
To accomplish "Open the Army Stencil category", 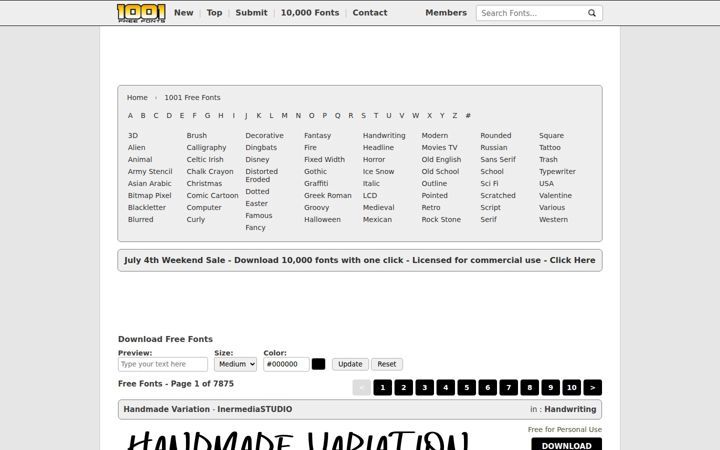I will (x=150, y=171).
